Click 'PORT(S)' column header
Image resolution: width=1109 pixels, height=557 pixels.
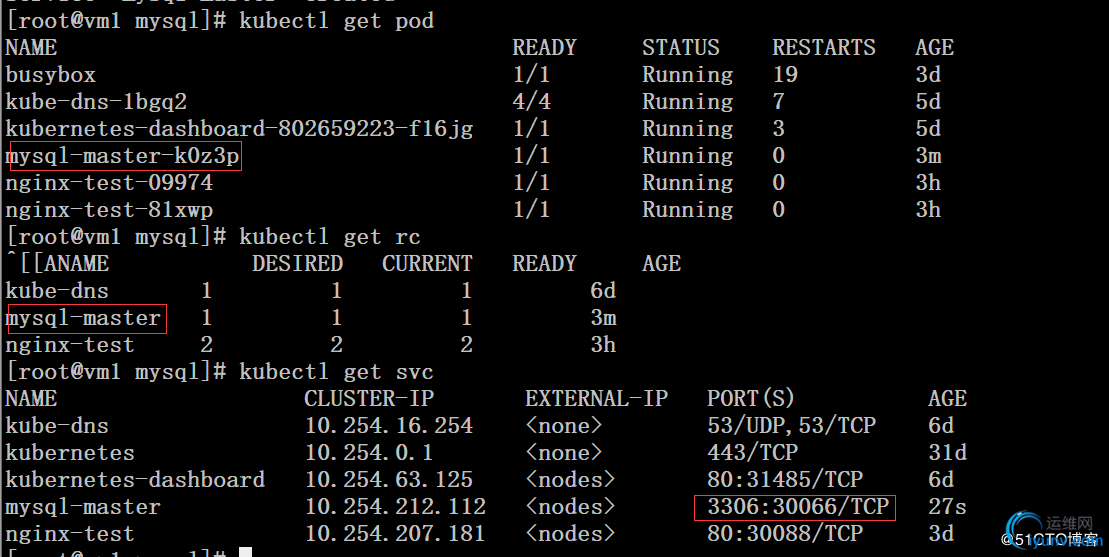[751, 399]
